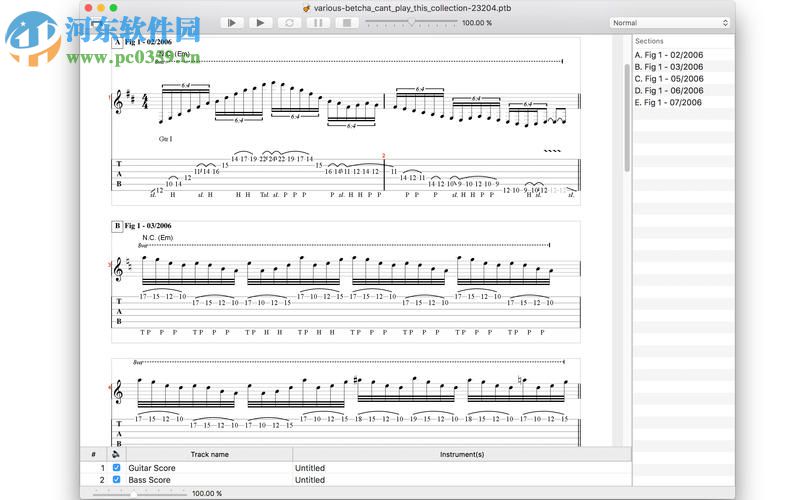Stop playback with the stop button
Viewport: 800px width, 500px height.
click(347, 22)
